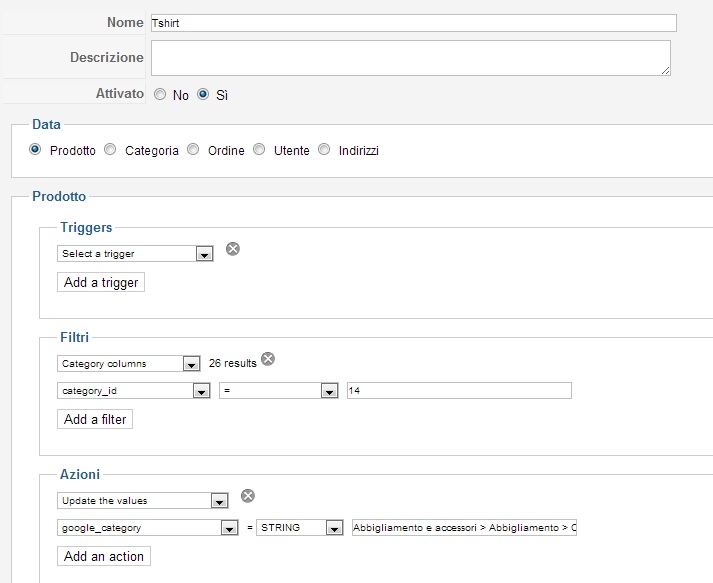Set Attivato to Sì
The height and width of the screenshot is (583, 713).
pyautogui.click(x=203, y=94)
